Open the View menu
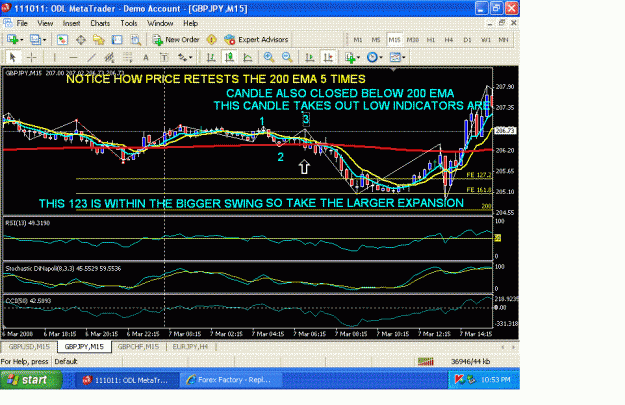 [45, 23]
